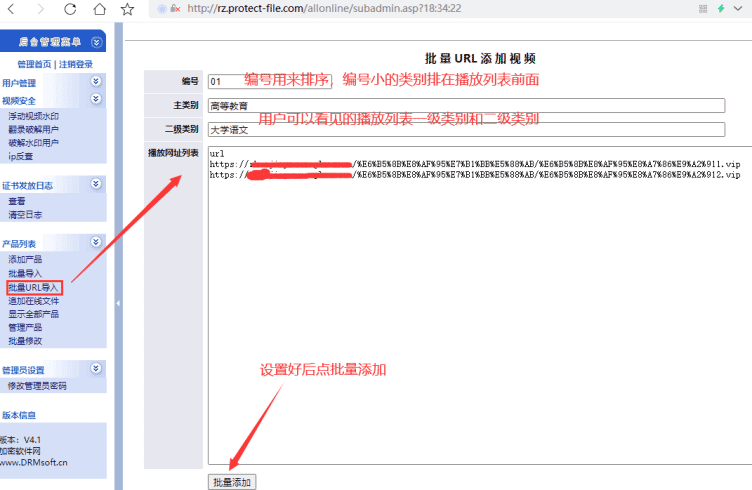Click the green lightning speed icon
The width and height of the screenshot is (752, 490).
(x=720, y=9)
